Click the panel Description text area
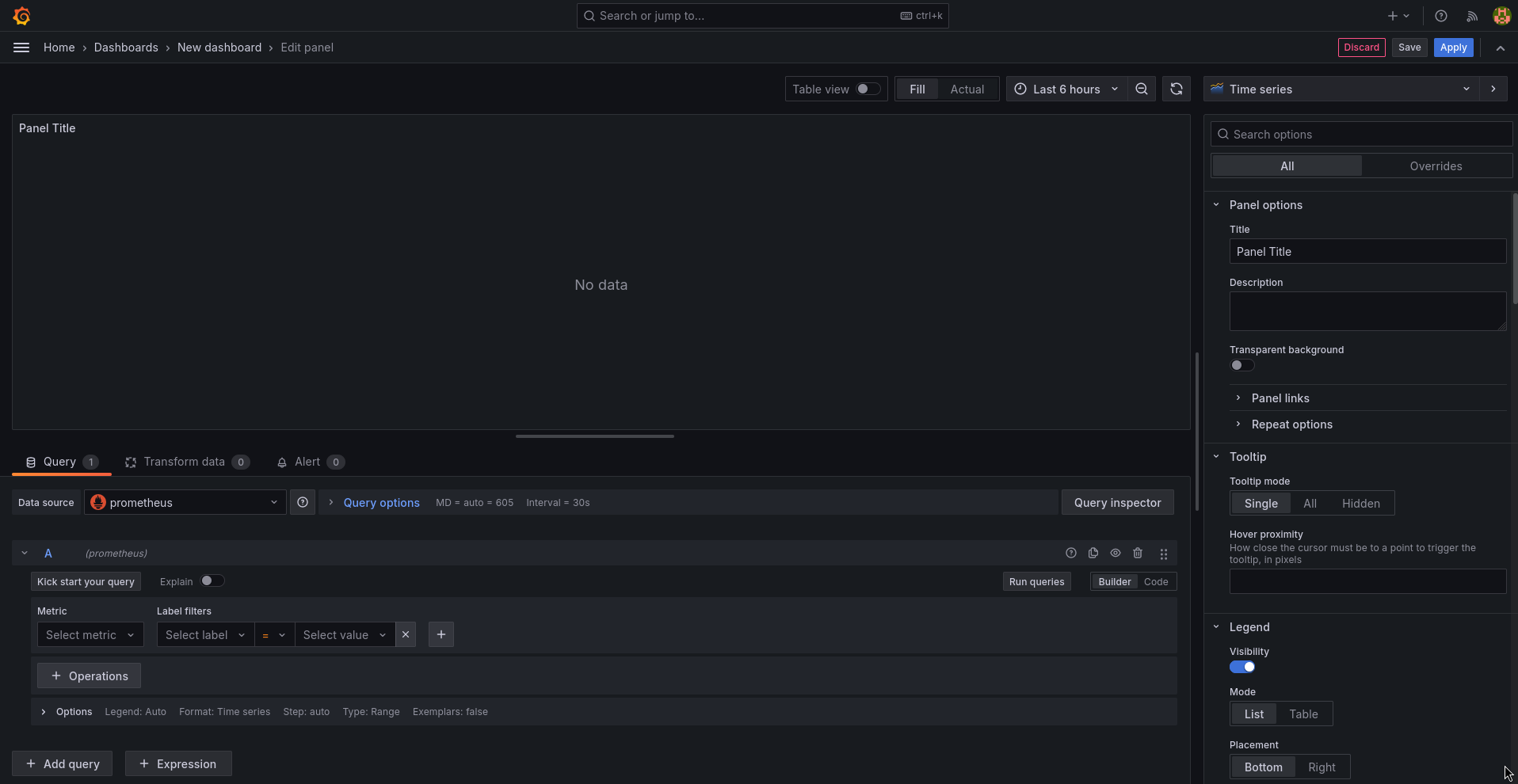The image size is (1518, 784). (x=1367, y=311)
